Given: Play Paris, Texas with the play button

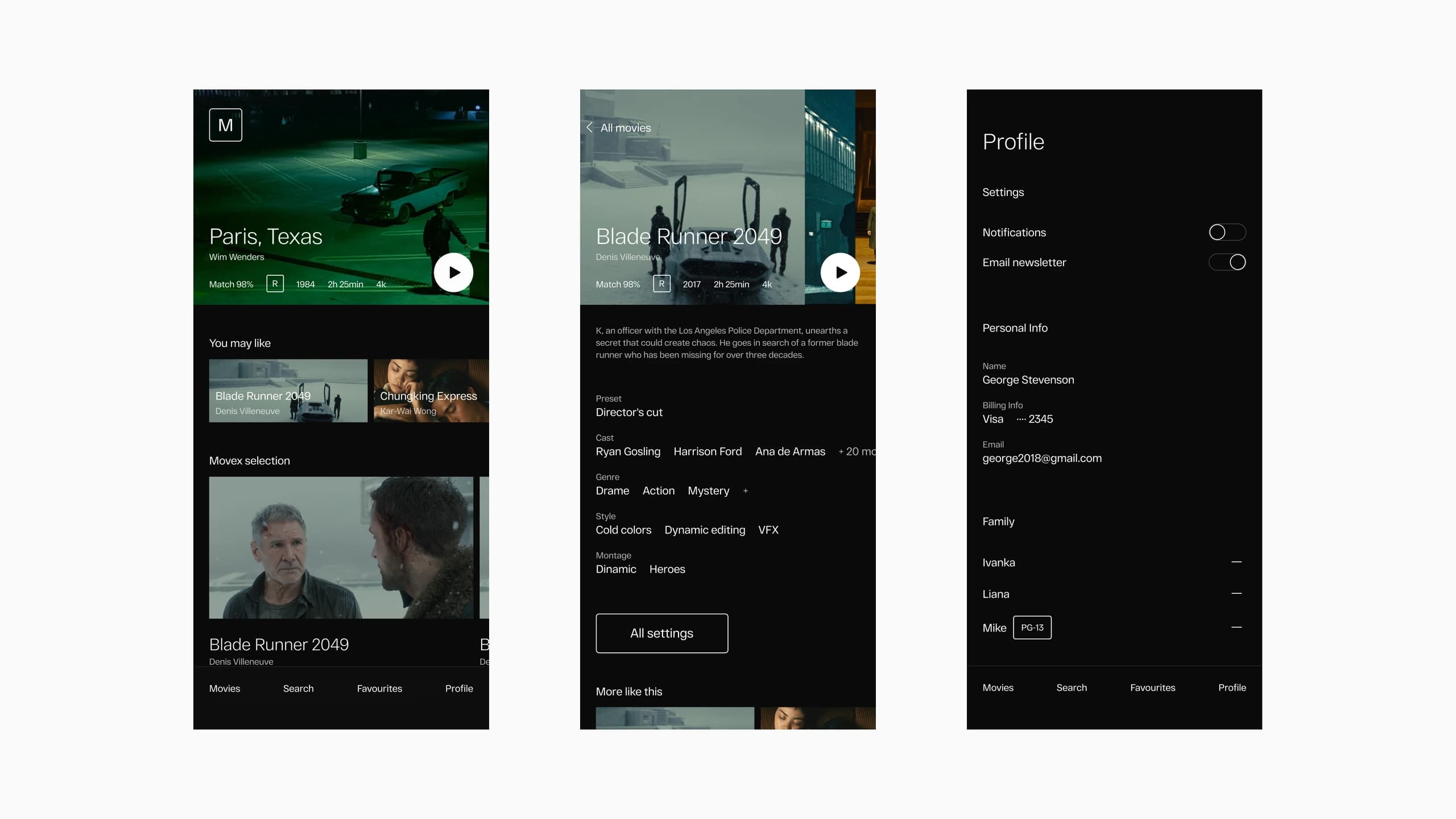Looking at the screenshot, I should [453, 272].
